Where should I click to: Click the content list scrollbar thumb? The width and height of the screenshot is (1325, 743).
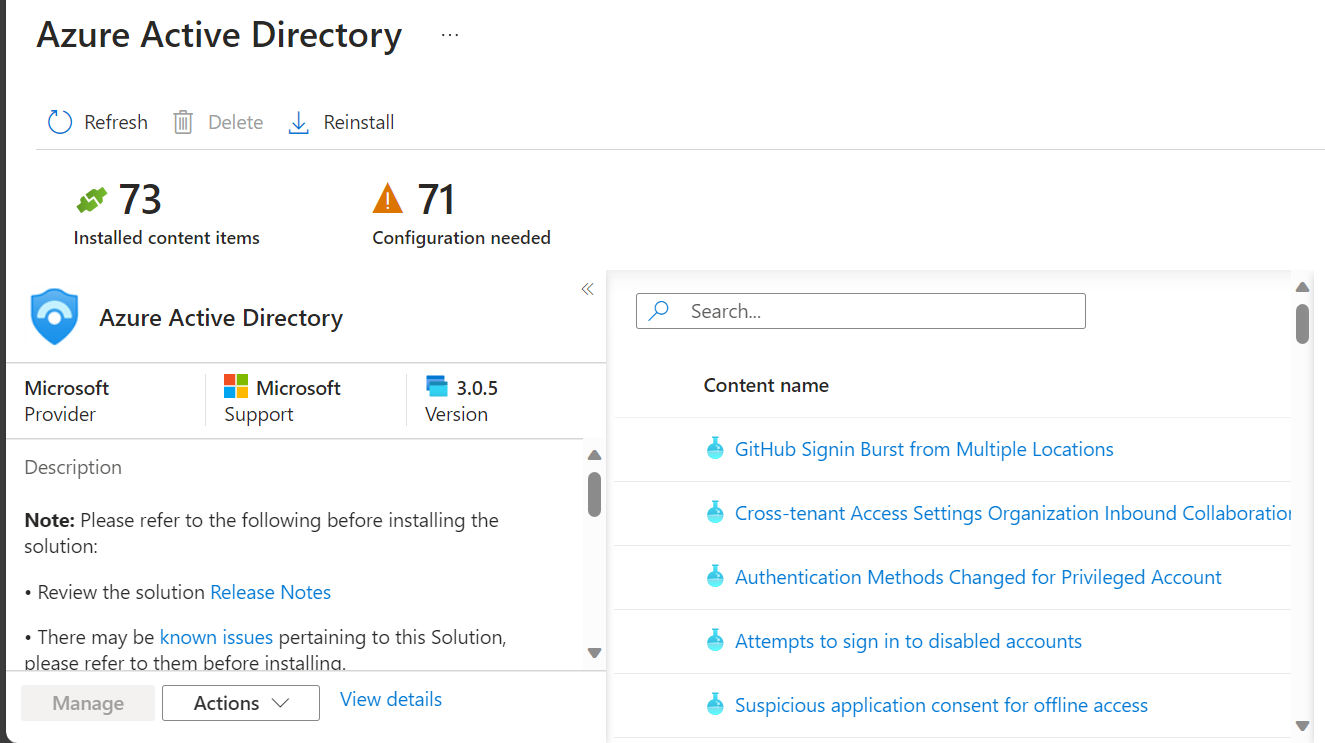[1302, 323]
